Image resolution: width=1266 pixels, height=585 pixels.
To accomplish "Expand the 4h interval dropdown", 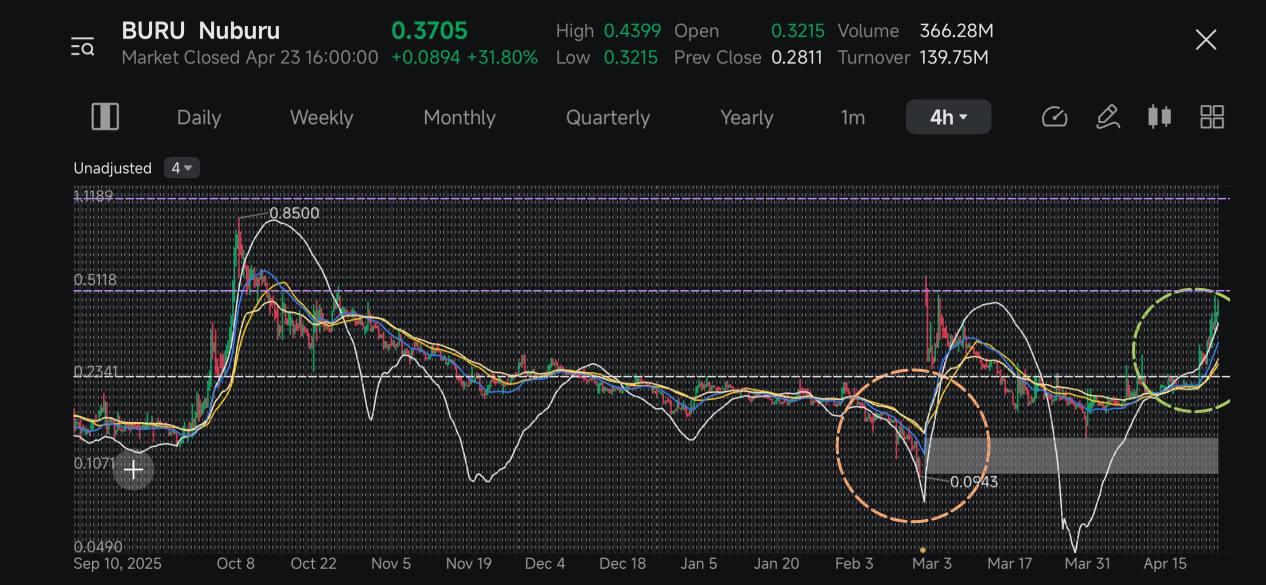I will [x=948, y=117].
